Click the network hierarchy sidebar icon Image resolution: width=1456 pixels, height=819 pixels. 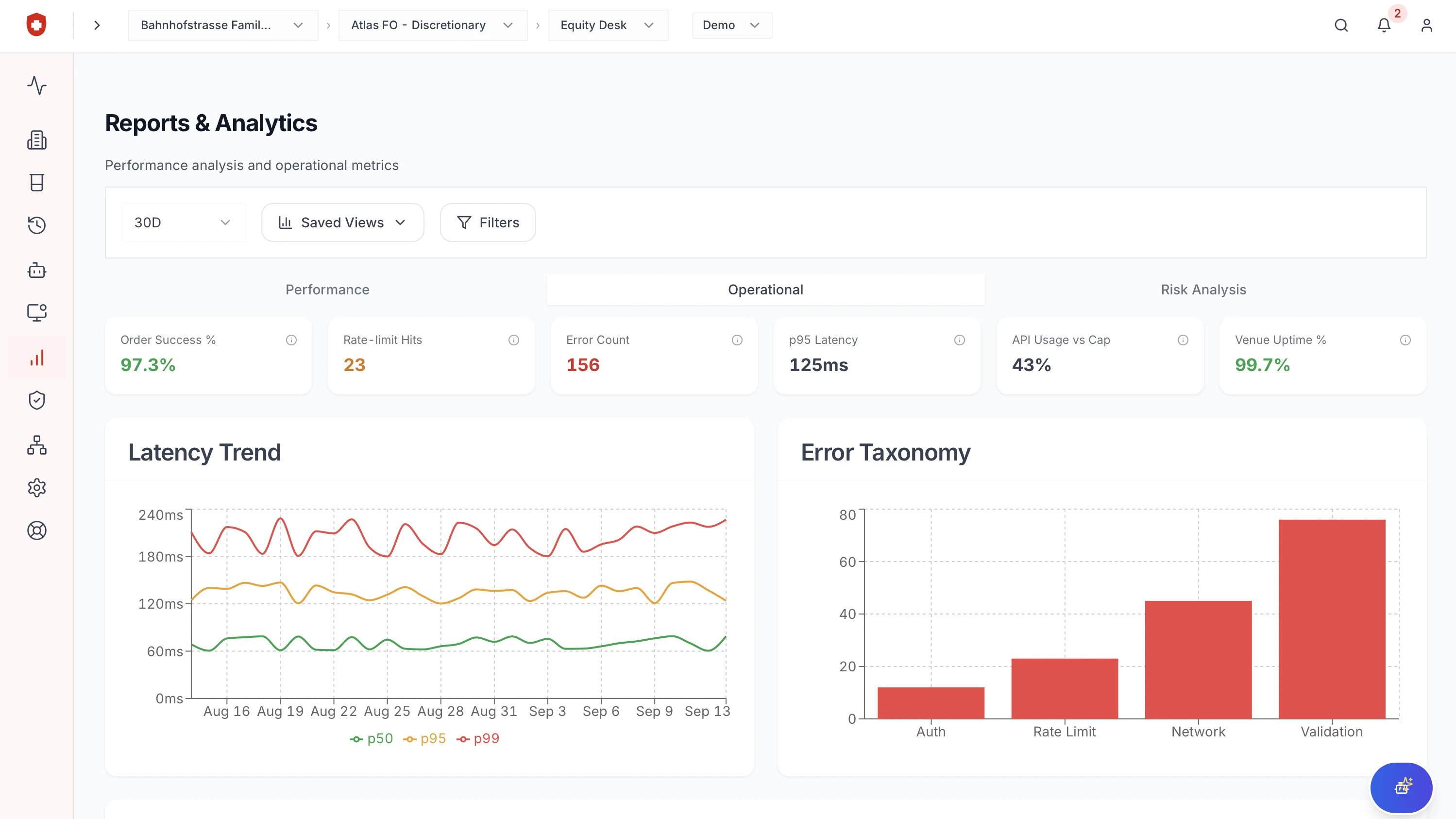pos(37,445)
